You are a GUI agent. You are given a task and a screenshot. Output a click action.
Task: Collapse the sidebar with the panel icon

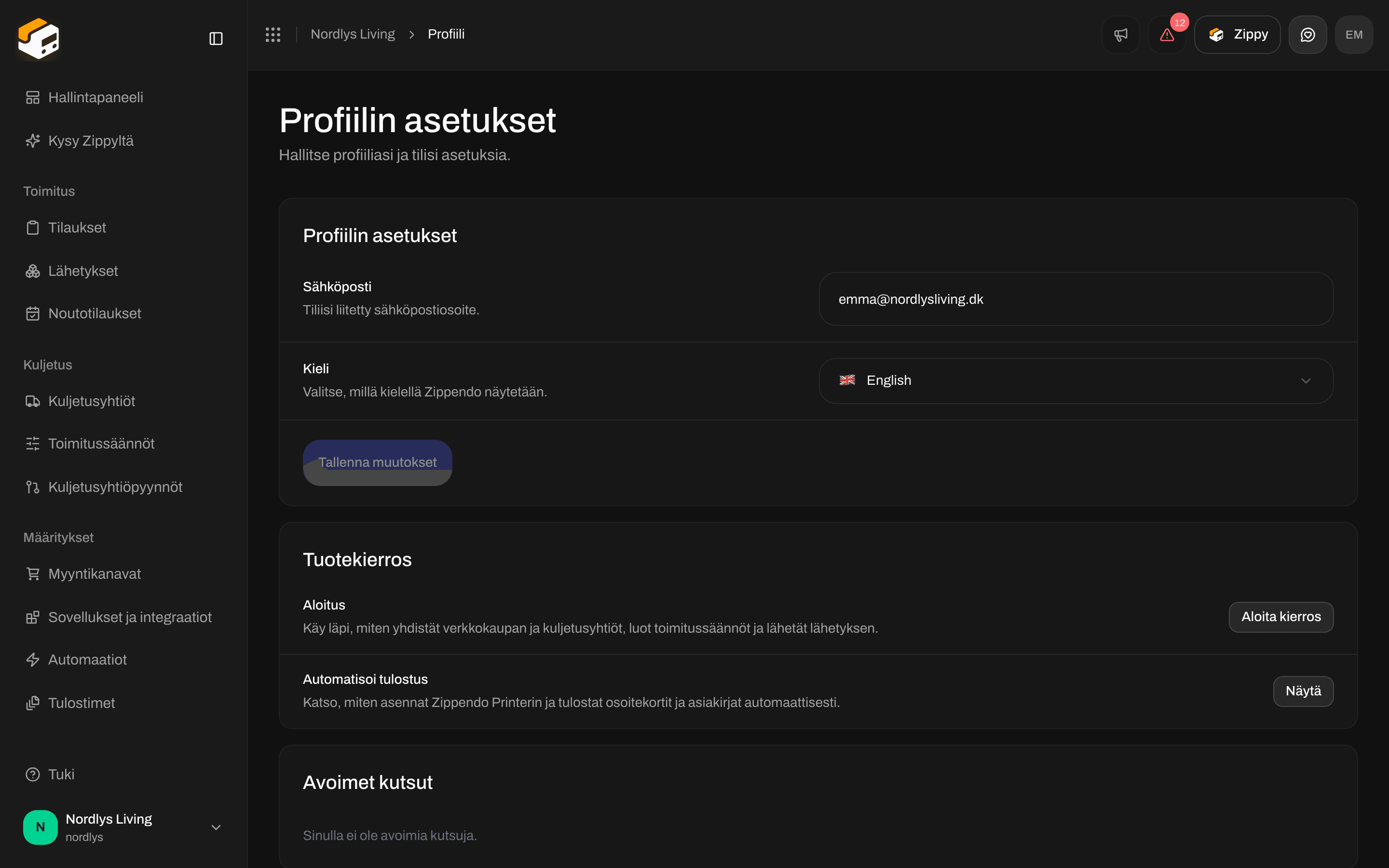(x=216, y=39)
